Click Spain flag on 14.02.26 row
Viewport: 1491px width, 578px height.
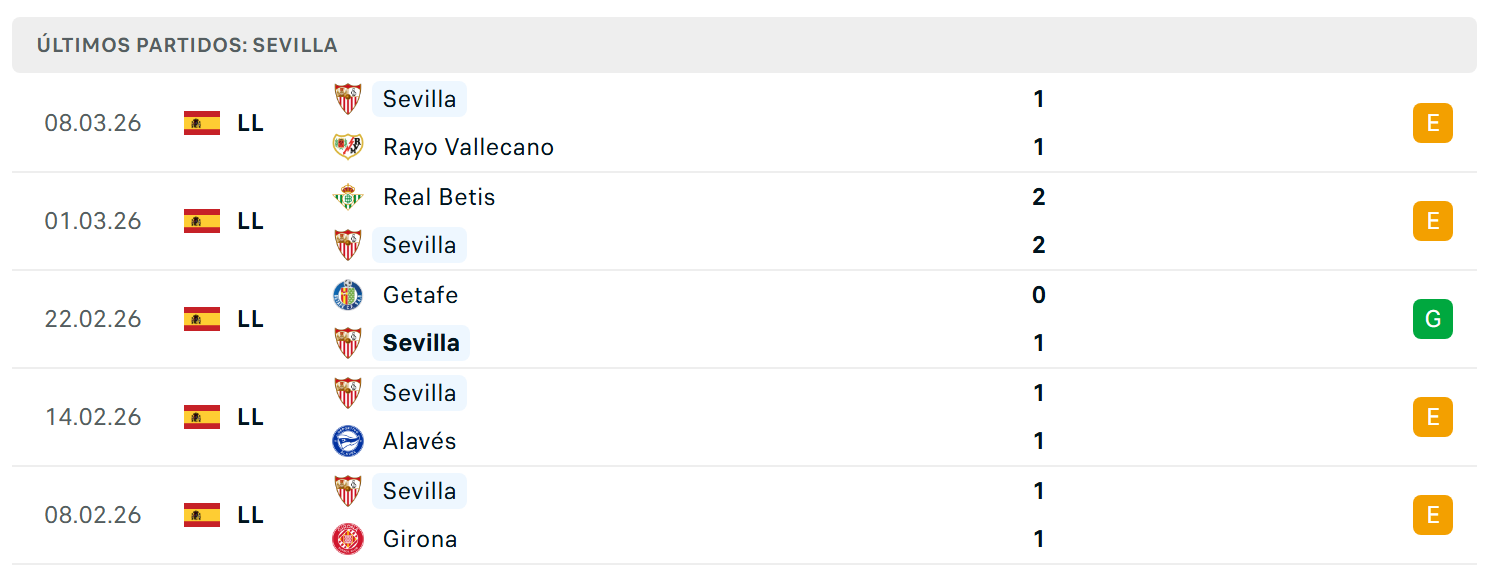tap(202, 417)
